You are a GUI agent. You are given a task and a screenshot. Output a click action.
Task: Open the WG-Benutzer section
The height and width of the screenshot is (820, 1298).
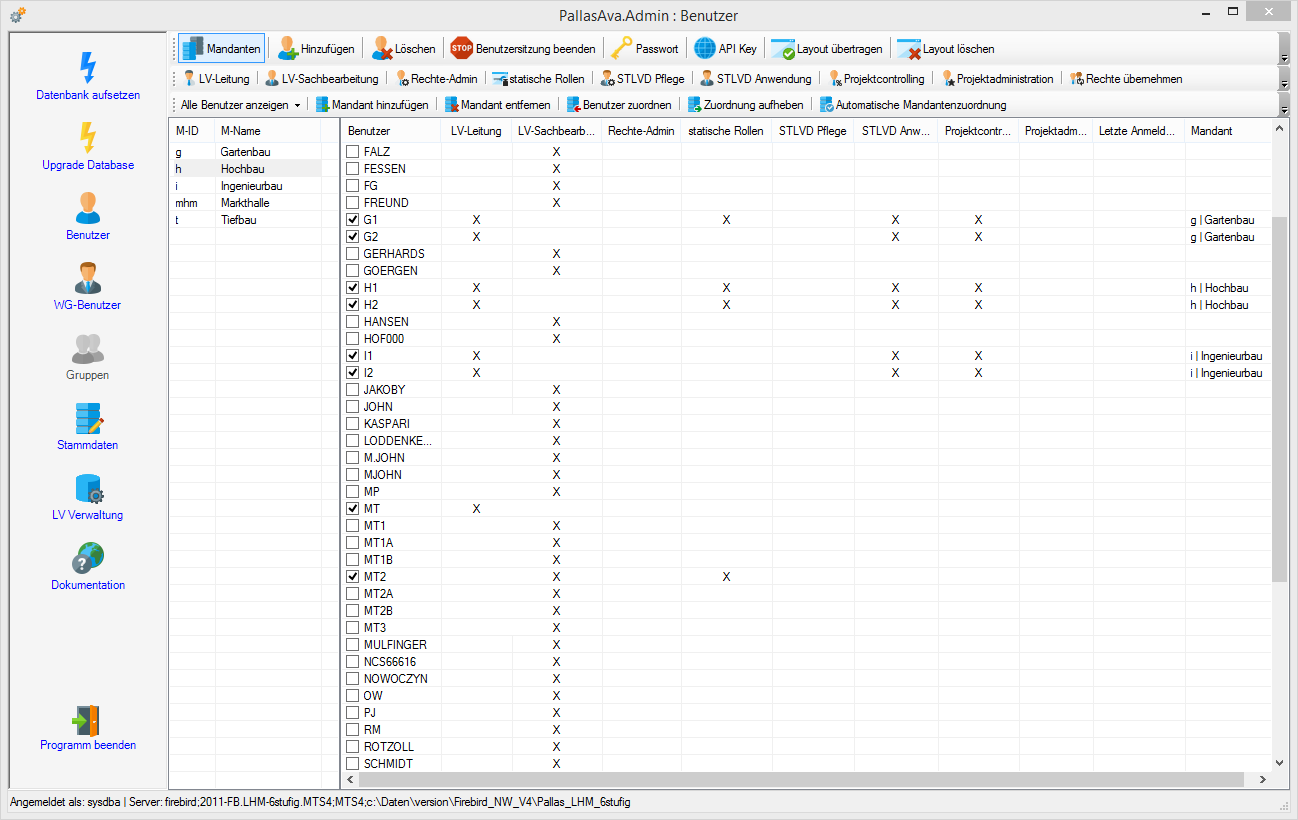[x=88, y=286]
